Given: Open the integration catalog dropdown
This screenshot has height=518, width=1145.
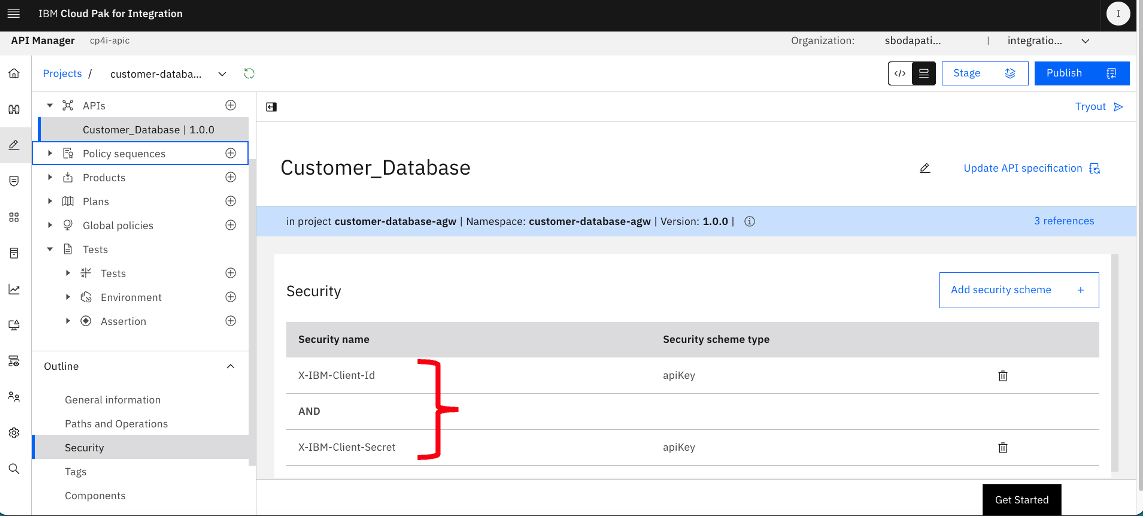Looking at the screenshot, I should [x=1048, y=41].
